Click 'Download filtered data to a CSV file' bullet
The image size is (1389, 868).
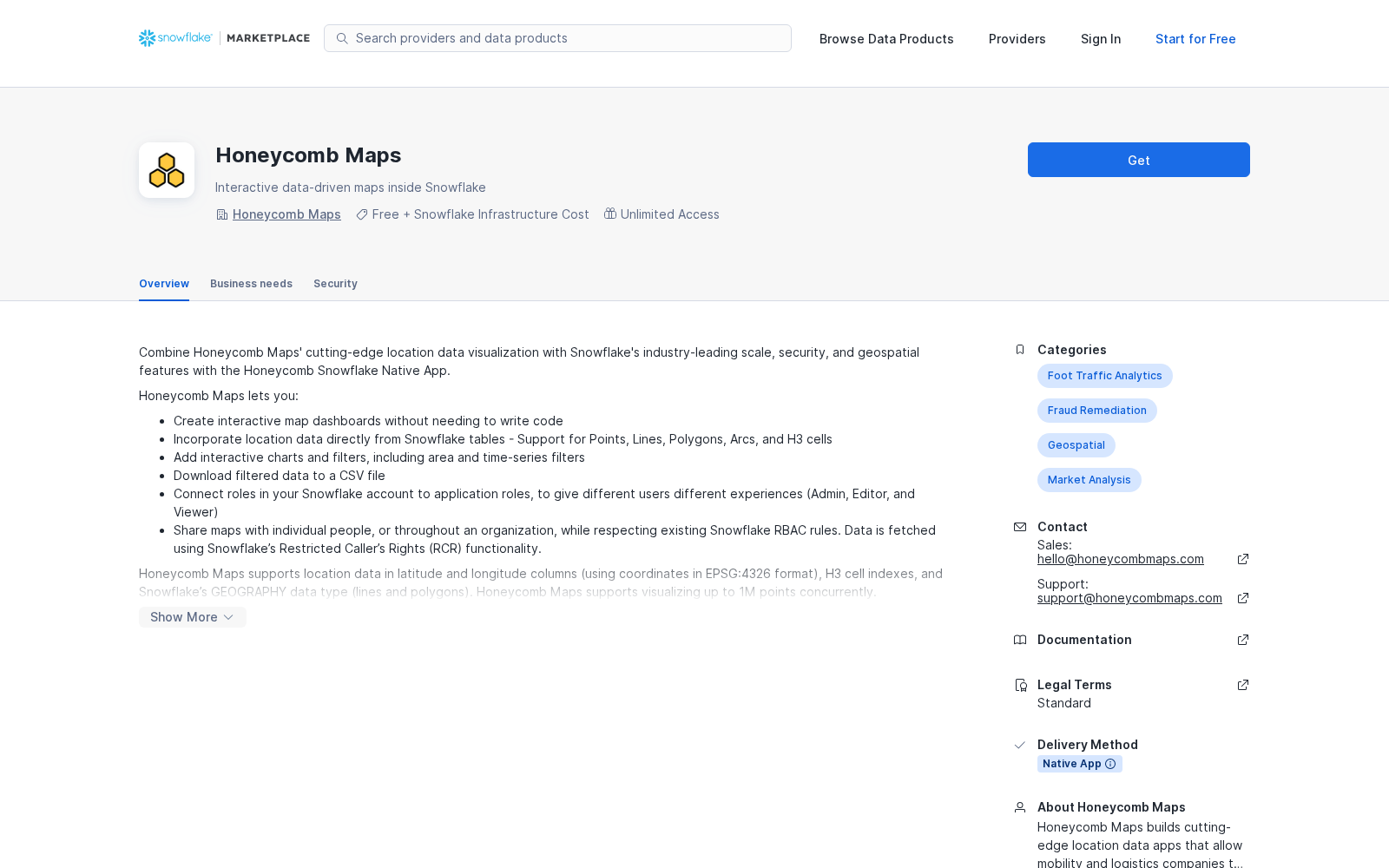coord(280,476)
